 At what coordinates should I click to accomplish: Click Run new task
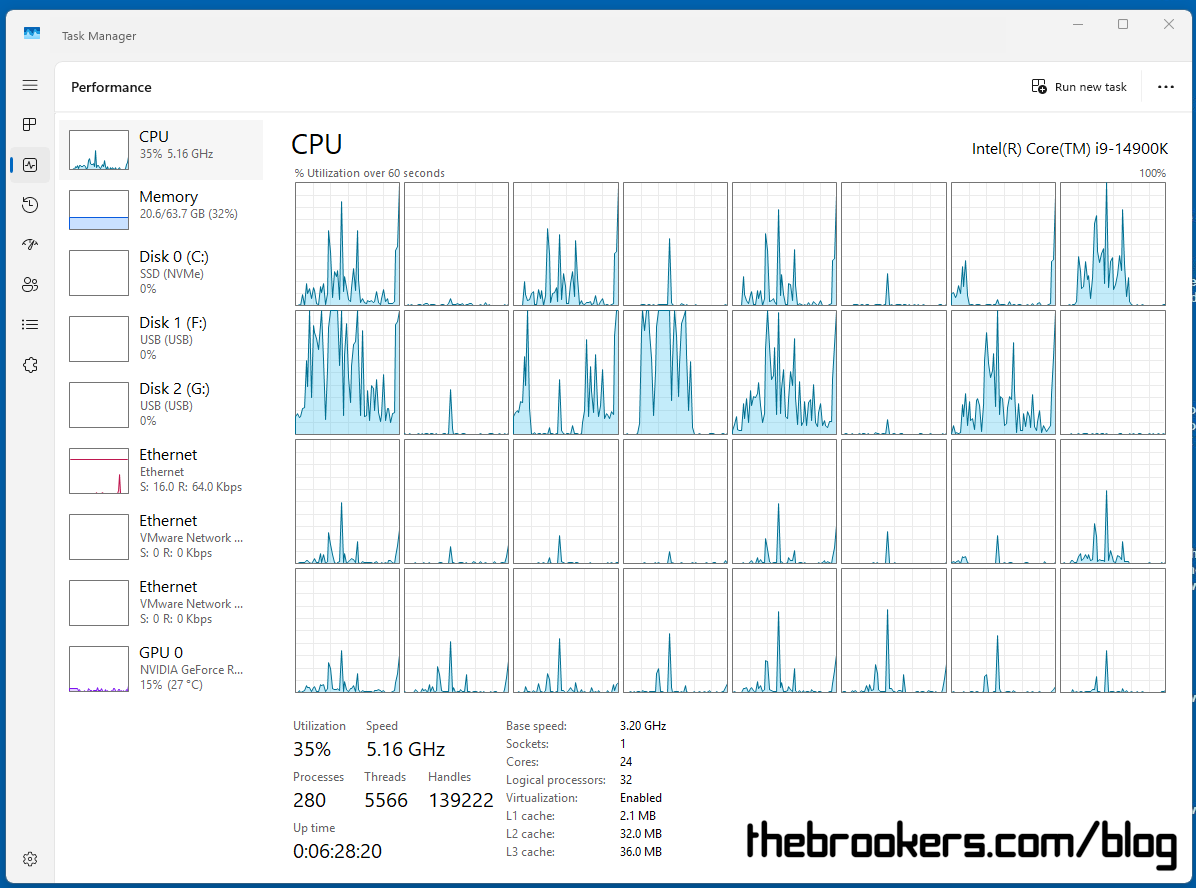pyautogui.click(x=1079, y=87)
